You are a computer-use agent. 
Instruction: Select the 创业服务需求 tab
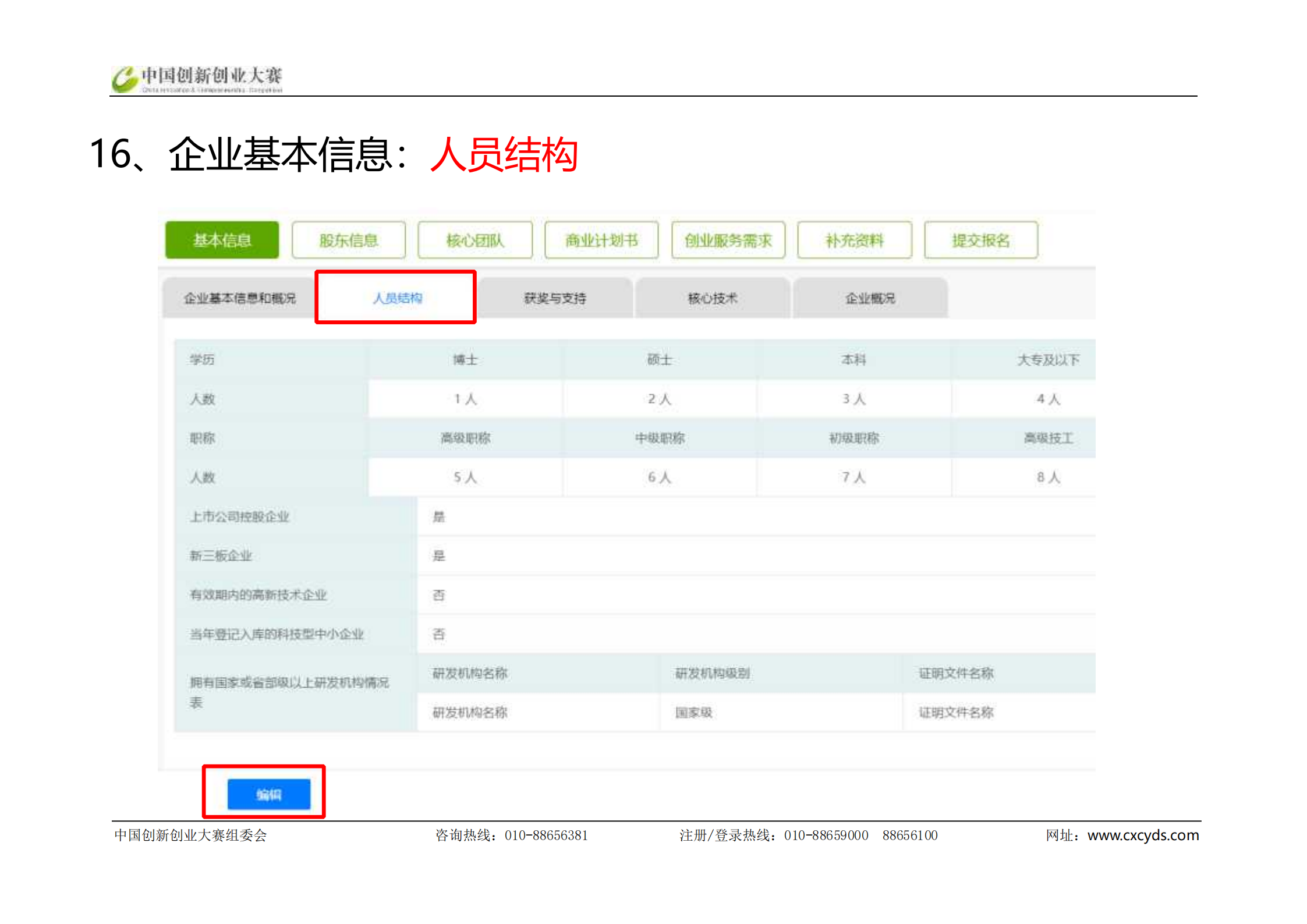(x=728, y=240)
